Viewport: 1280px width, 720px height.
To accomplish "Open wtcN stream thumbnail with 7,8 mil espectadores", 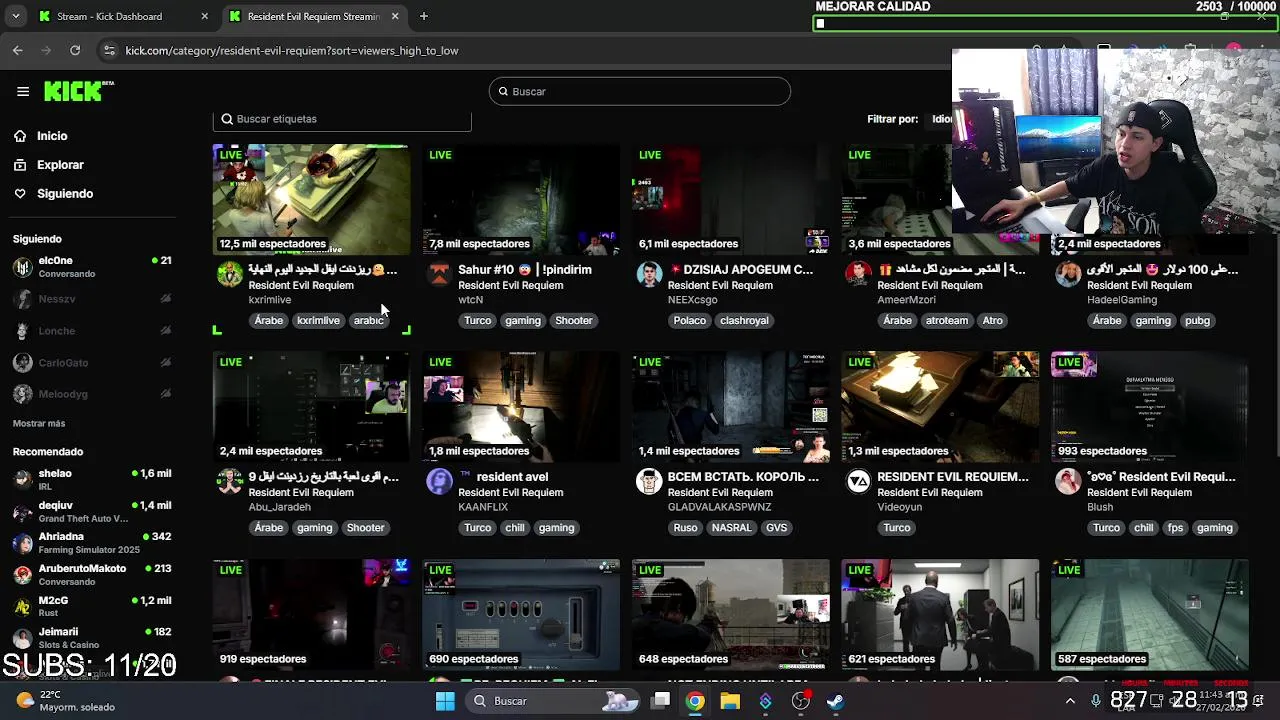I will pyautogui.click(x=521, y=200).
